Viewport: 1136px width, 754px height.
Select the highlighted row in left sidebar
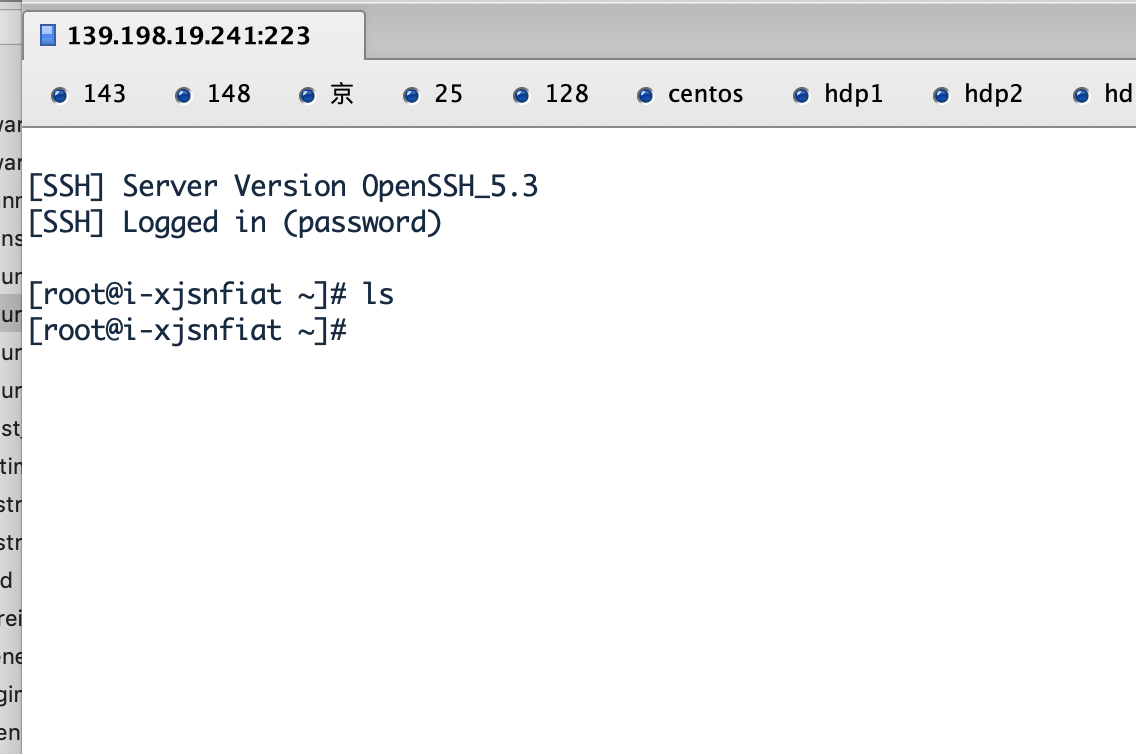click(x=11, y=314)
